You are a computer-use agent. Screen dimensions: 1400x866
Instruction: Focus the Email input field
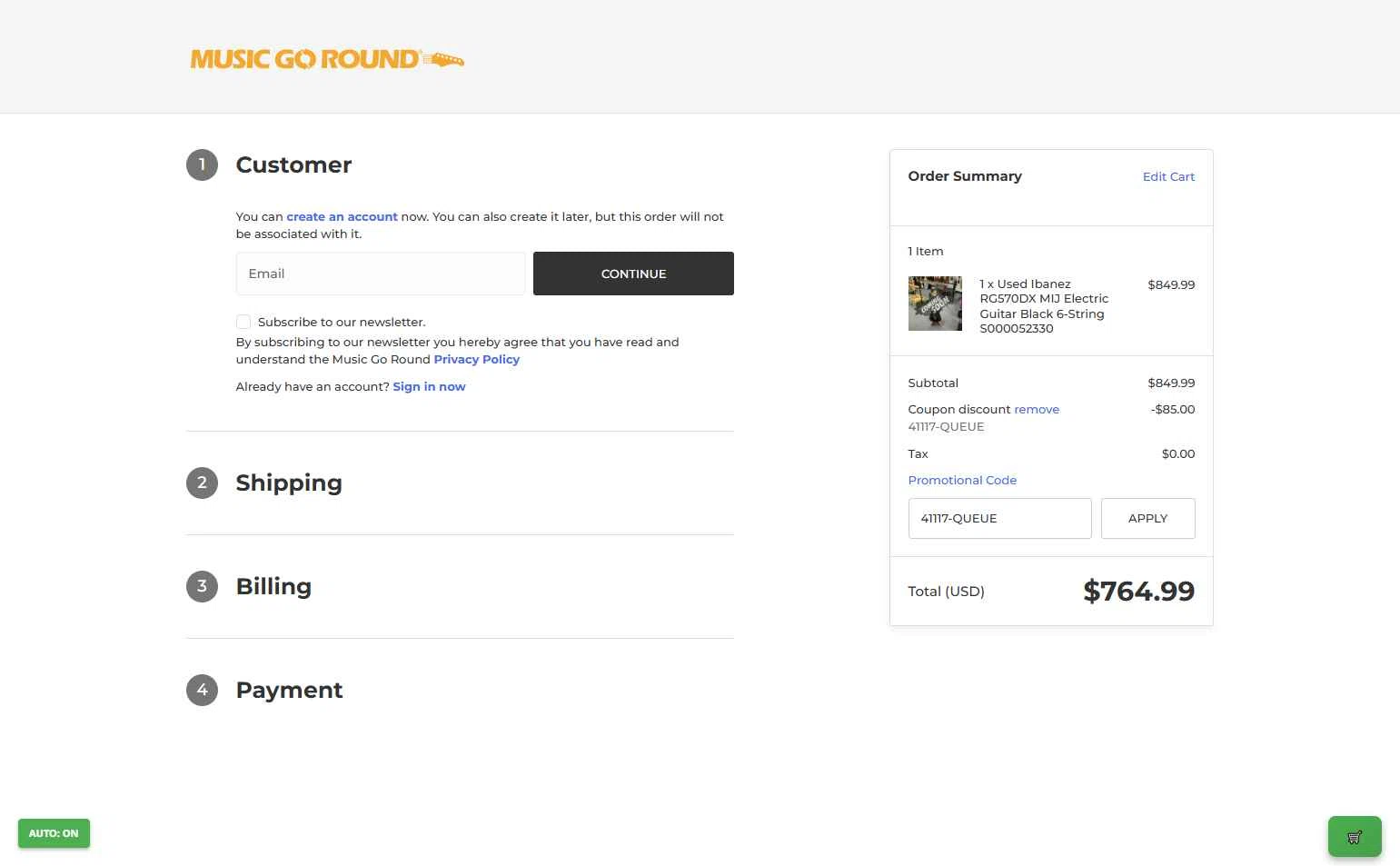(381, 274)
